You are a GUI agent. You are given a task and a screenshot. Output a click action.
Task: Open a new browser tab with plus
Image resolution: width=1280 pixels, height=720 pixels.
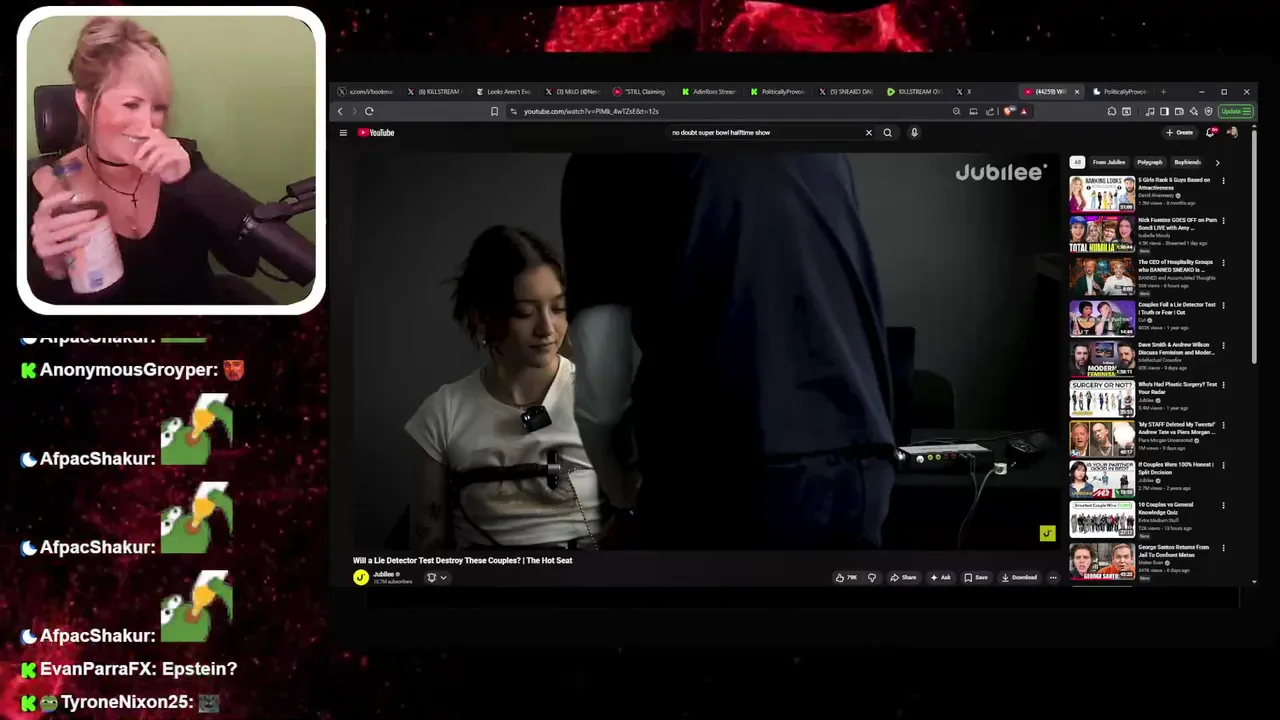pos(1163,91)
